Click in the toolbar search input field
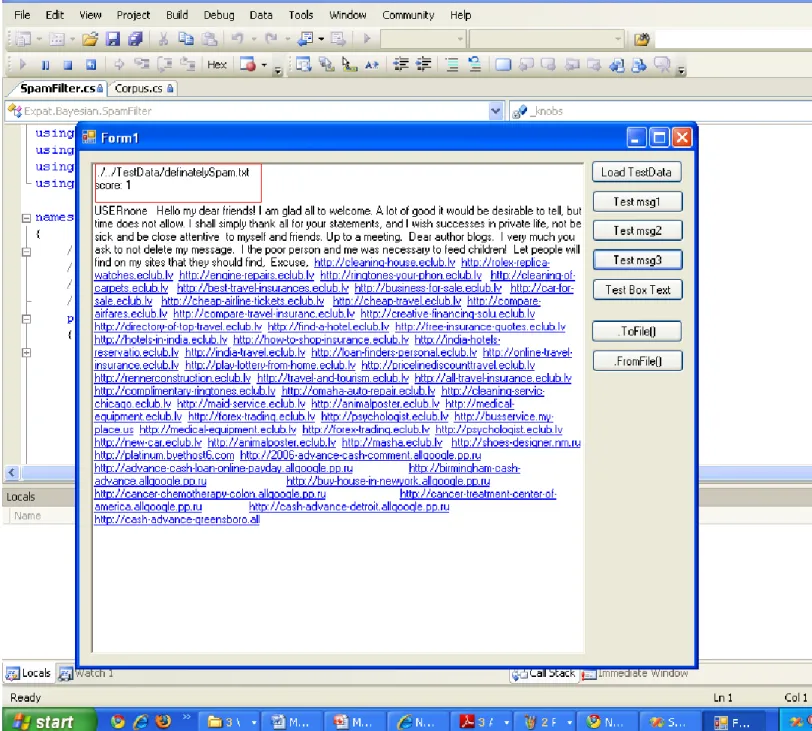 point(733,39)
